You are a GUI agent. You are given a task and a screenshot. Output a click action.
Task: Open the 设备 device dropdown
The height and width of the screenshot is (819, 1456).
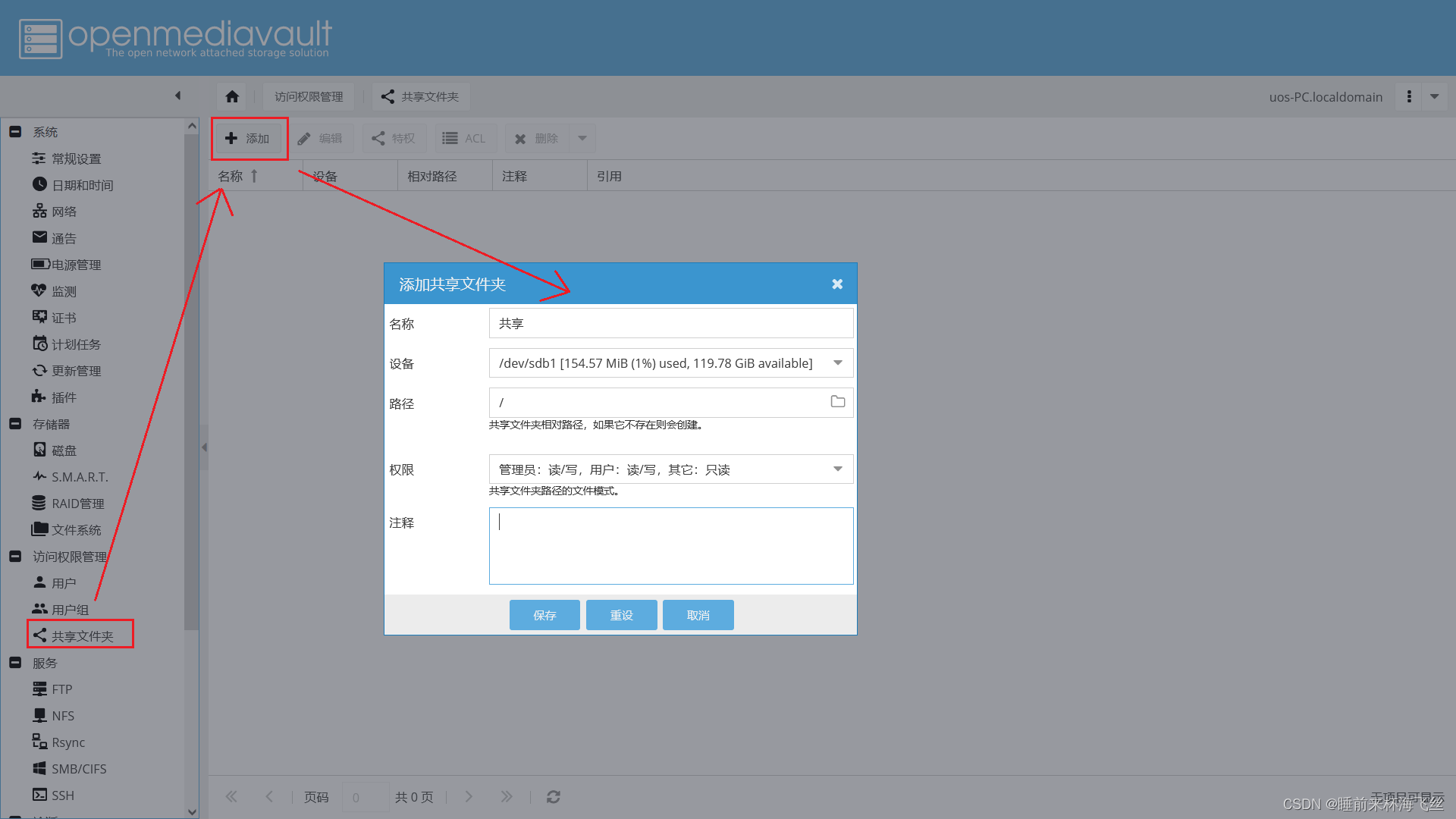(837, 363)
